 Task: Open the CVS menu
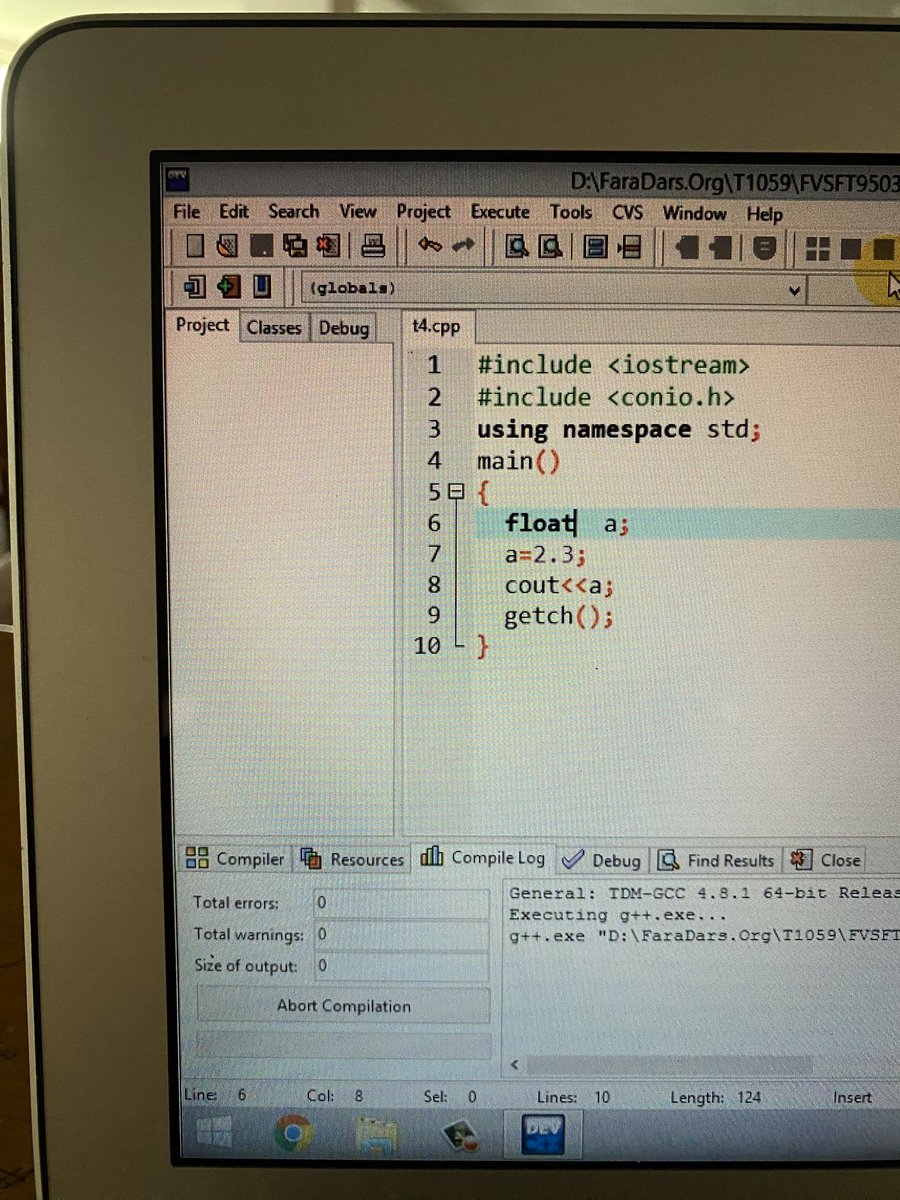coord(628,213)
